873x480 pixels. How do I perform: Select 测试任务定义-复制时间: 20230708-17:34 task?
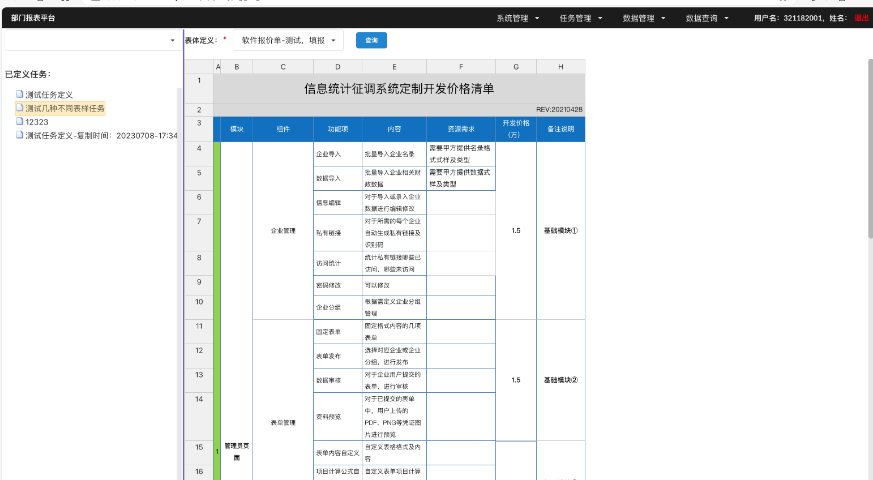pyautogui.click(x=101, y=135)
